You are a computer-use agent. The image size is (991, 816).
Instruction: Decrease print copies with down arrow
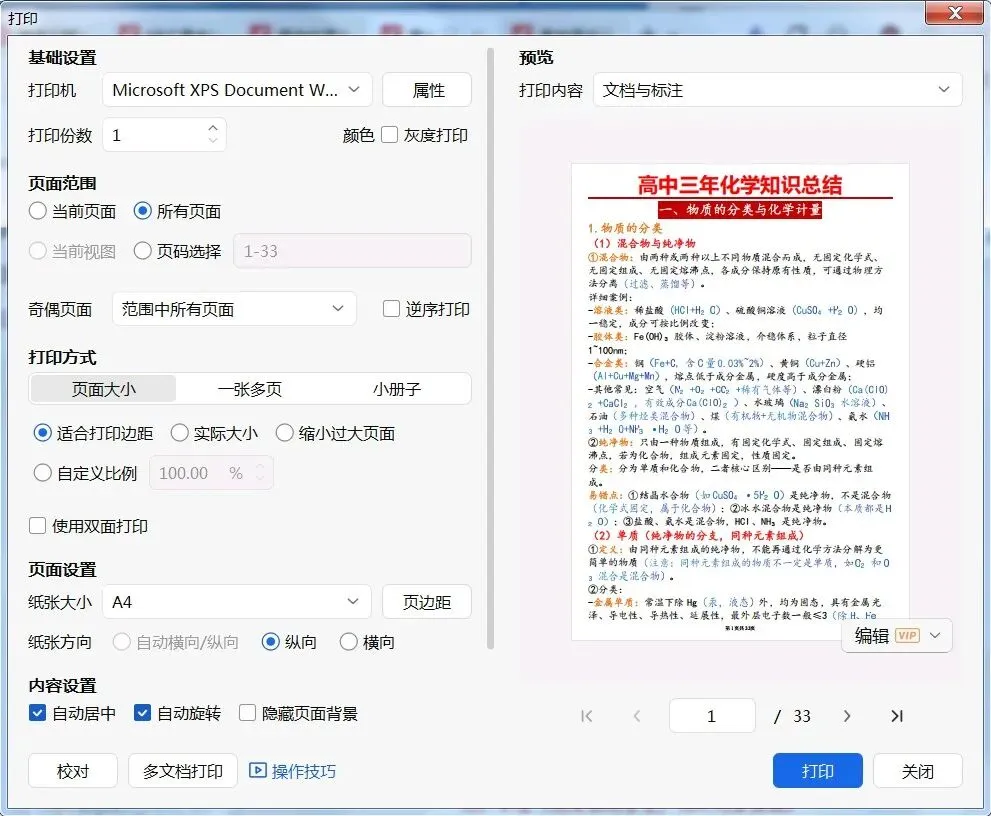213,140
